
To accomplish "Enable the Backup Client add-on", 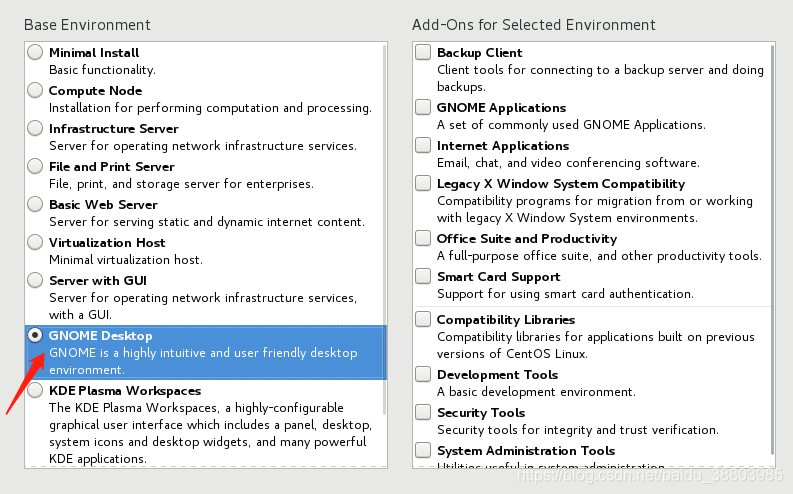I will 424,52.
